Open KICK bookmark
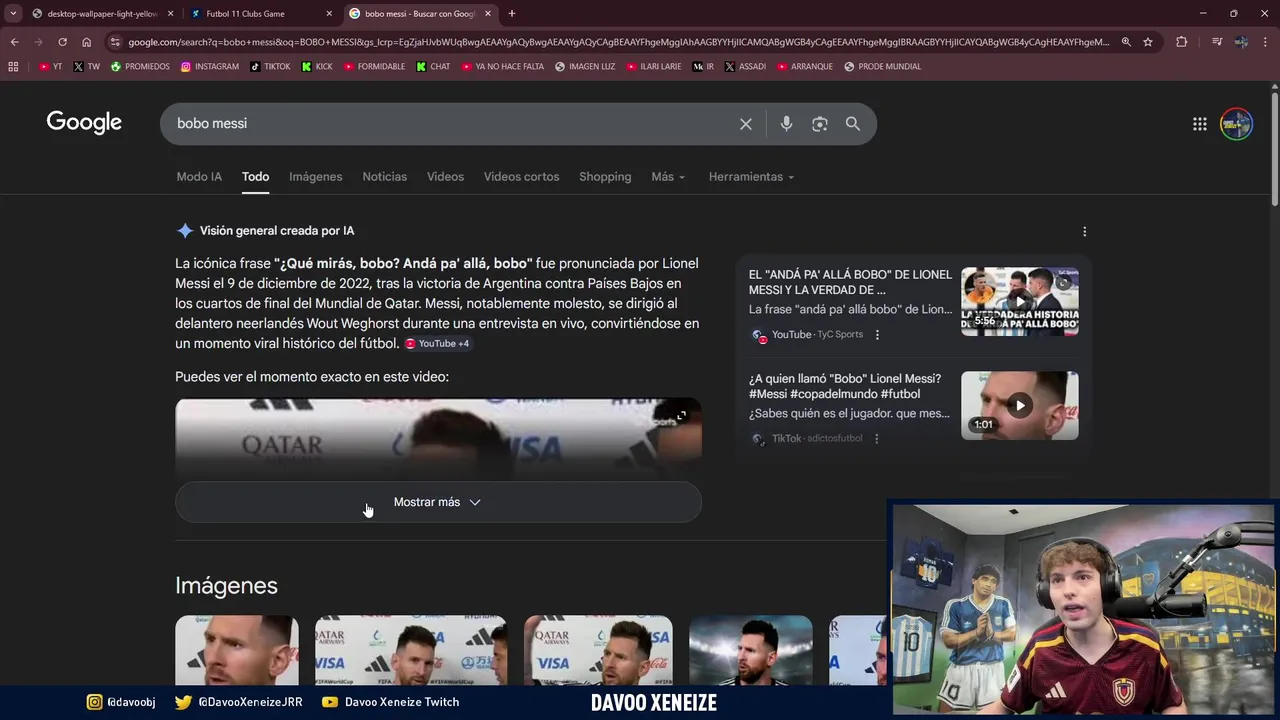Screen dimensions: 1280x720 click(317, 67)
